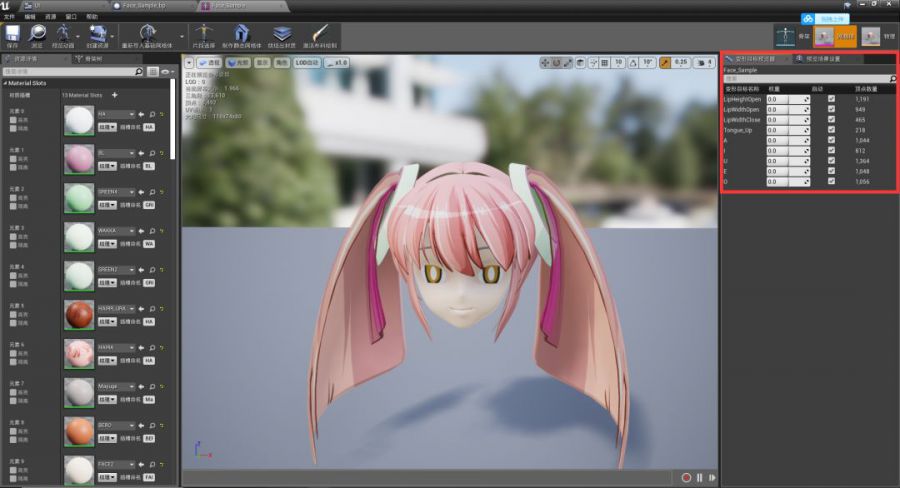
Task: Uncheck auto checkbox for LipWidthOpen
Action: pos(831,109)
